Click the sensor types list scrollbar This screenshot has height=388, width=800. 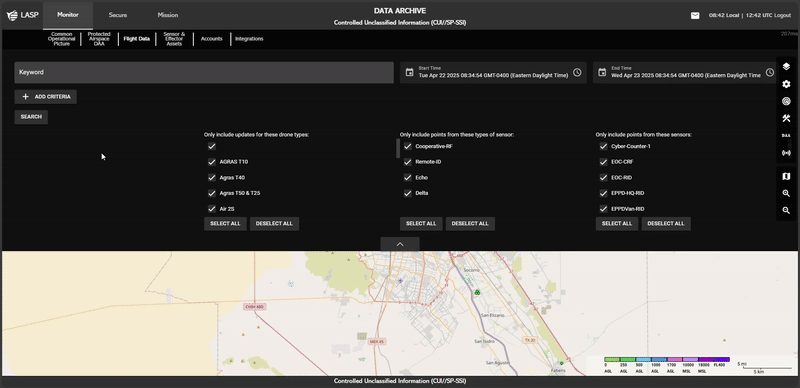click(x=398, y=149)
